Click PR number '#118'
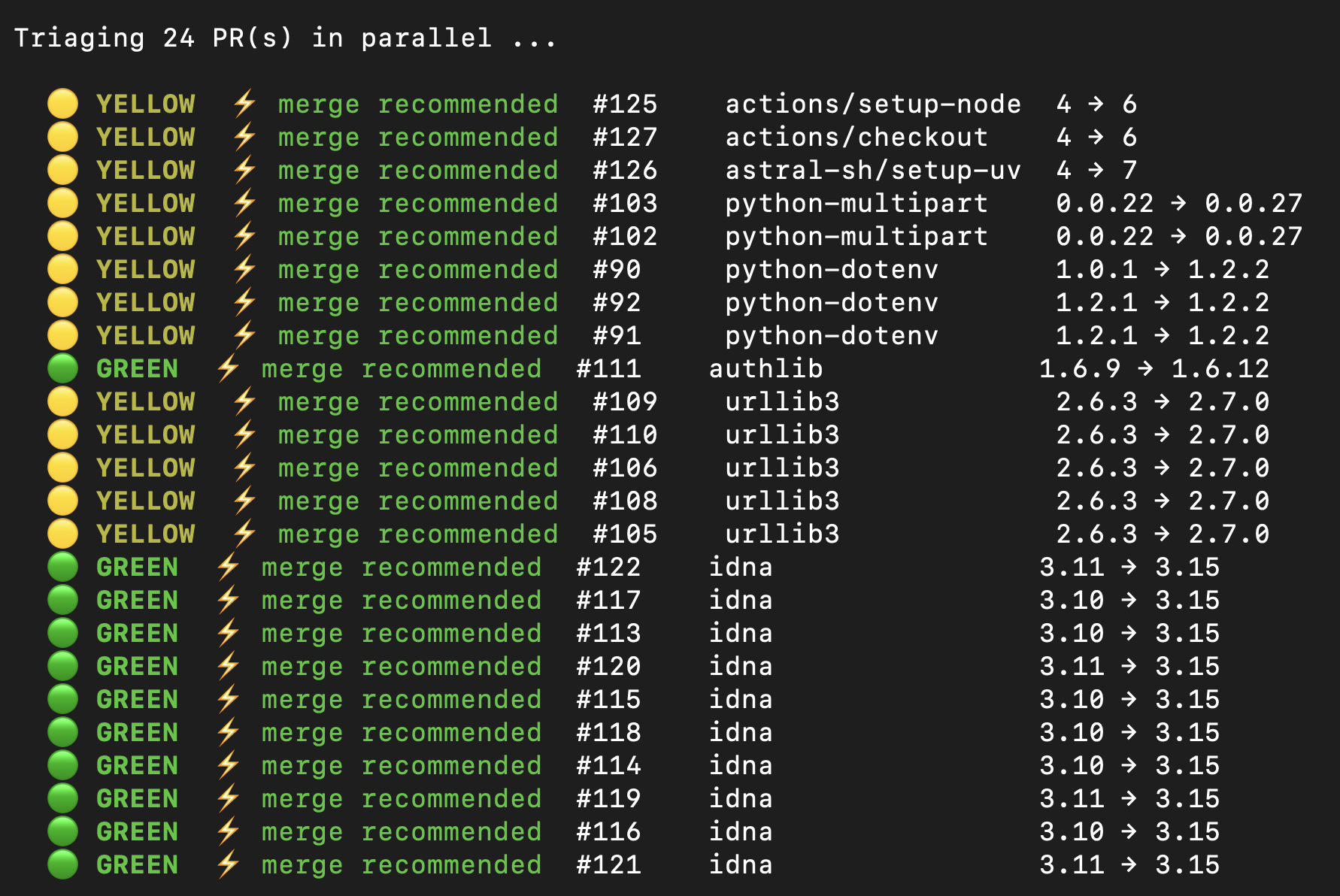 click(608, 732)
